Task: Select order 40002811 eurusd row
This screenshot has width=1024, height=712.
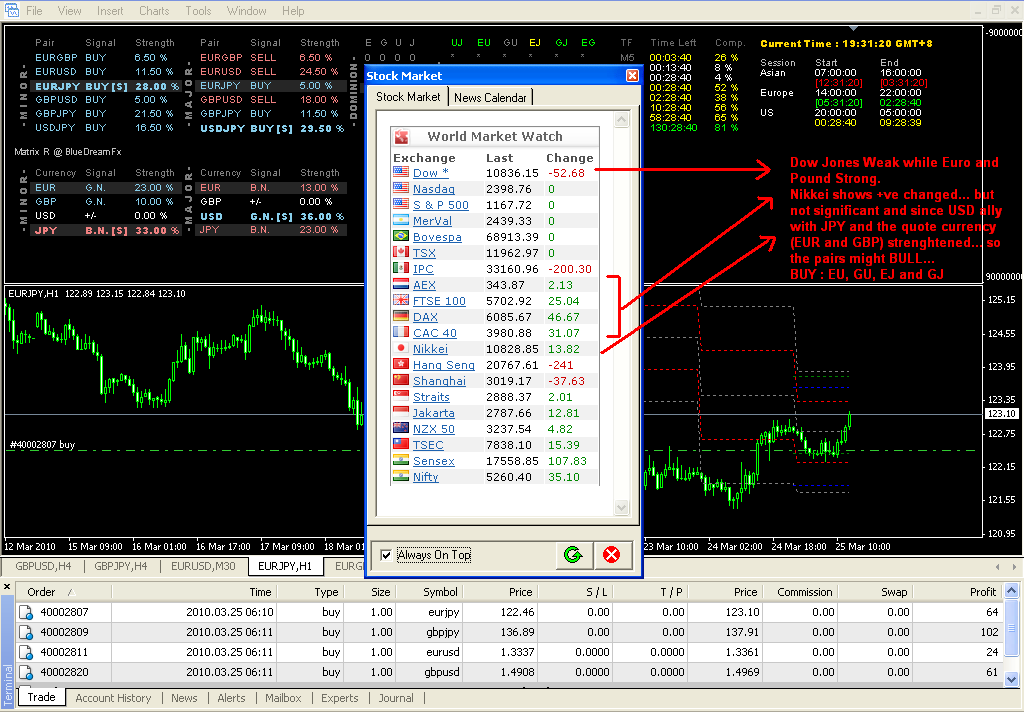Action: [x=510, y=652]
